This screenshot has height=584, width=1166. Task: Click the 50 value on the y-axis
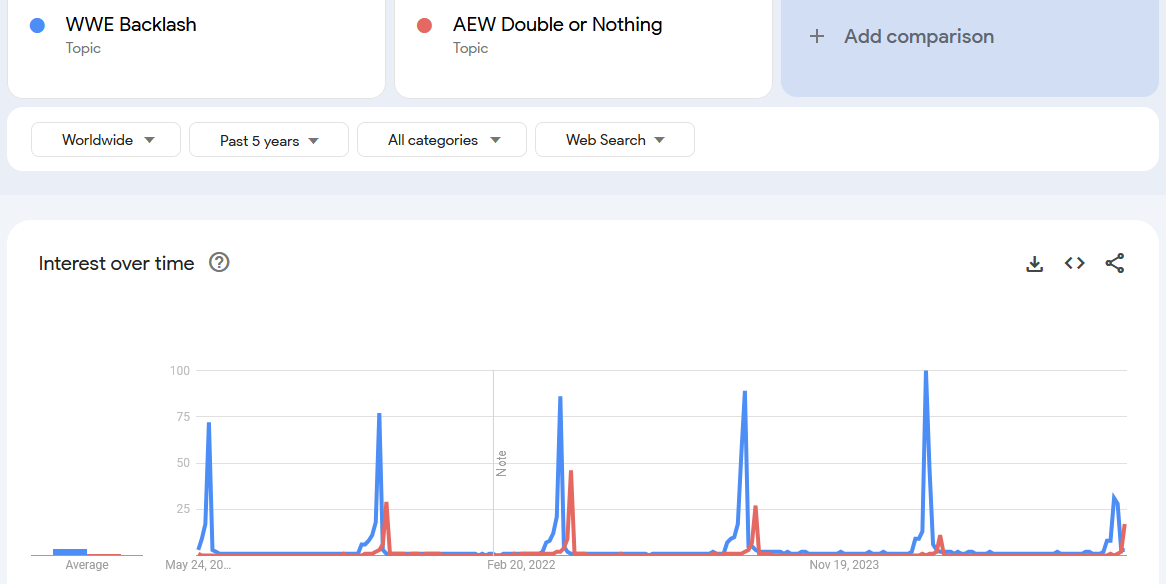coord(184,463)
